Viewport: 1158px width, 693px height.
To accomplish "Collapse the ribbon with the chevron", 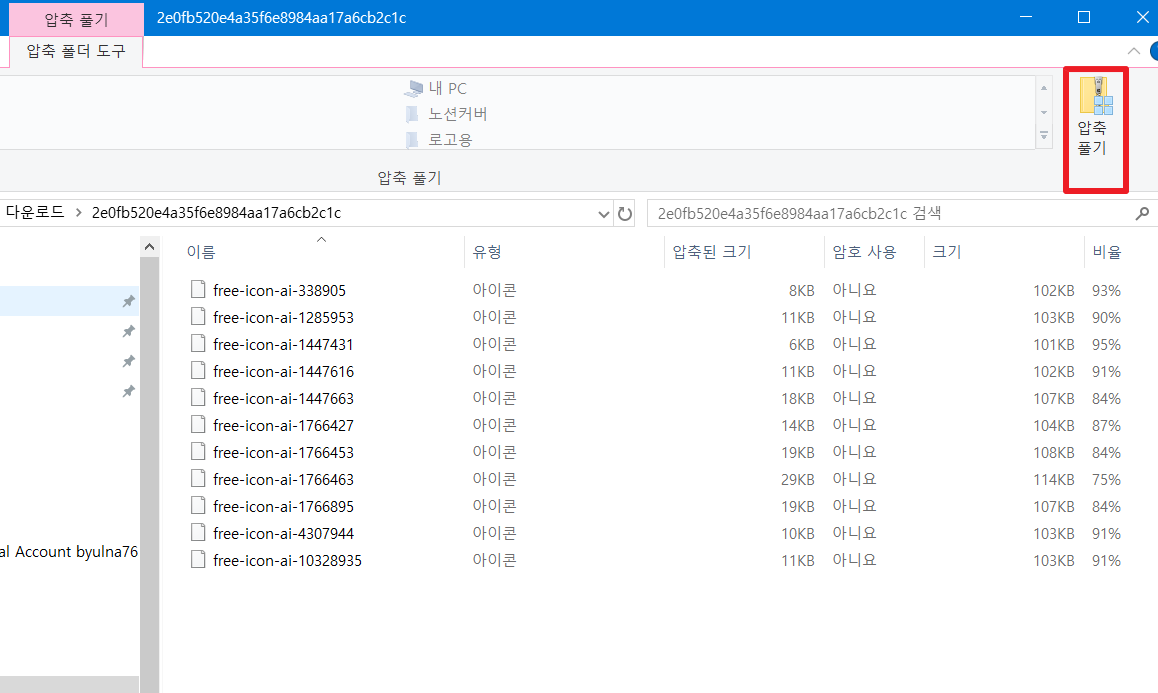I will [x=1134, y=51].
